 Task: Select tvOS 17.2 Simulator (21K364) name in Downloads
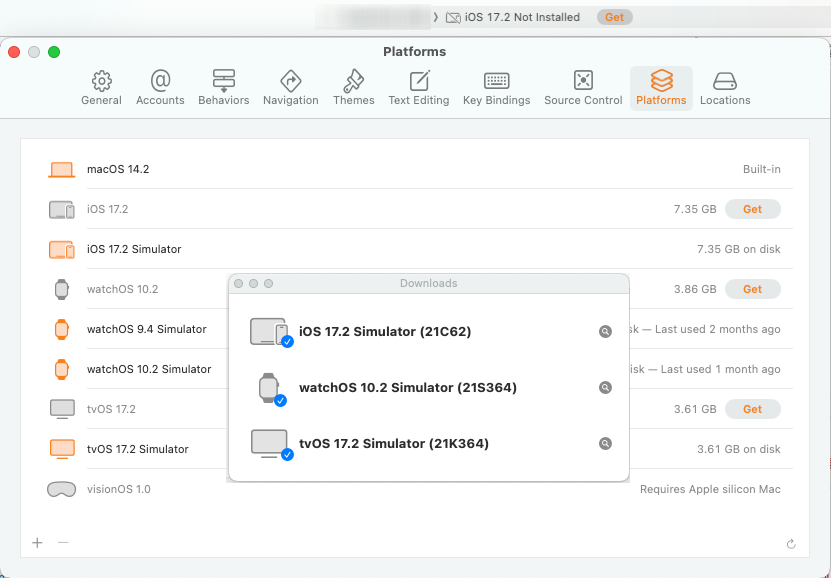394,443
